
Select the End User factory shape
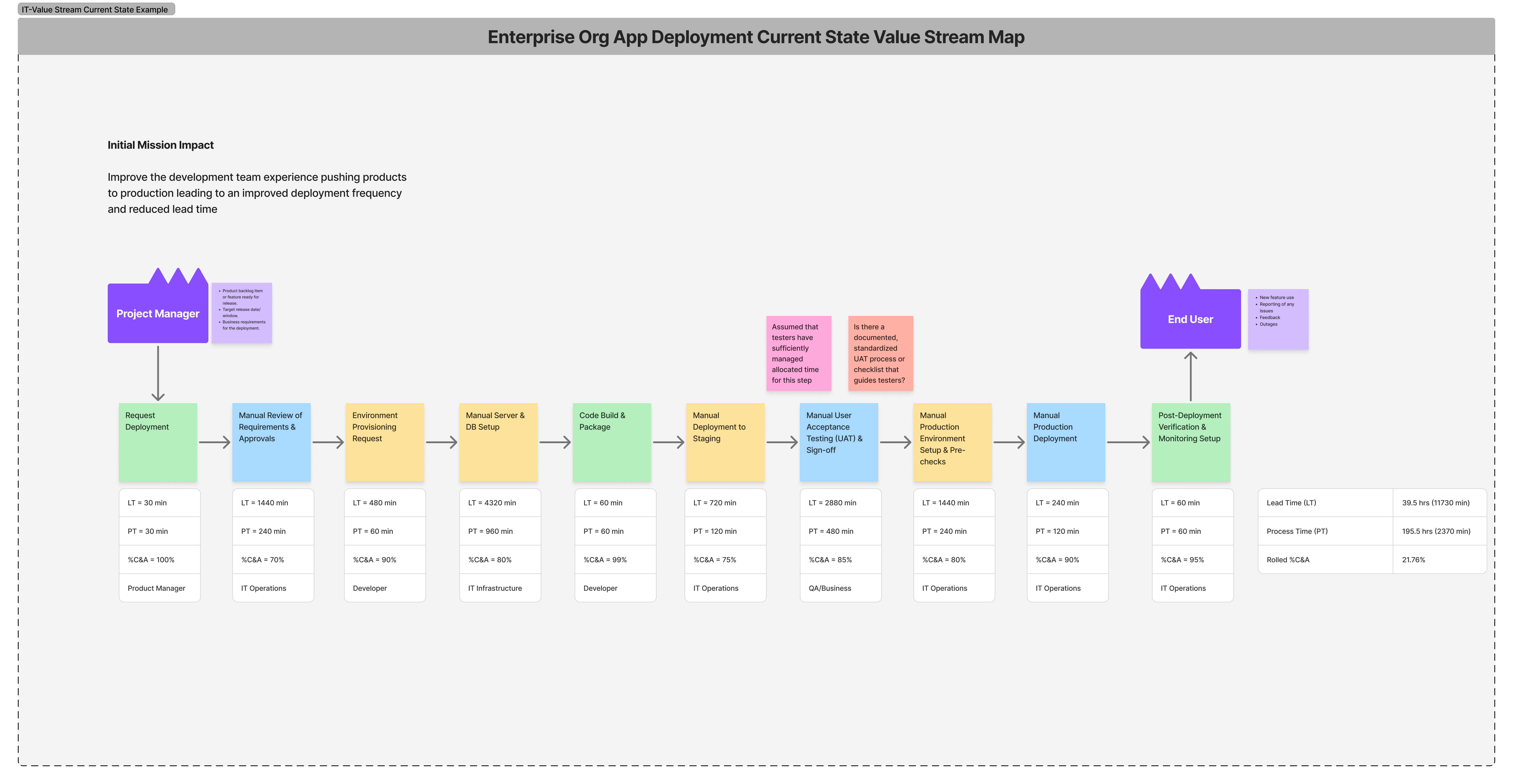point(1190,319)
